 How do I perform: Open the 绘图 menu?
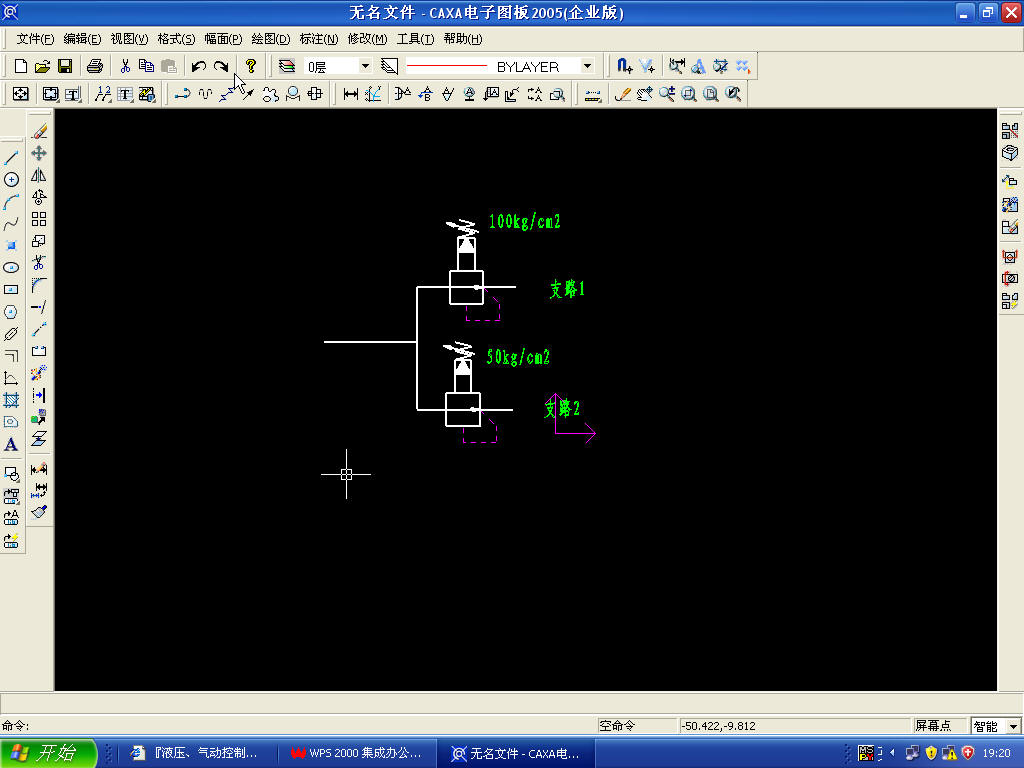coord(270,39)
